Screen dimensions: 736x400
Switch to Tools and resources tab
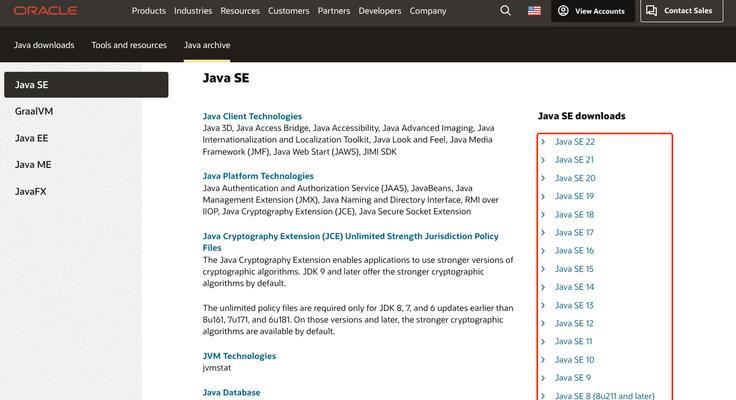click(129, 45)
